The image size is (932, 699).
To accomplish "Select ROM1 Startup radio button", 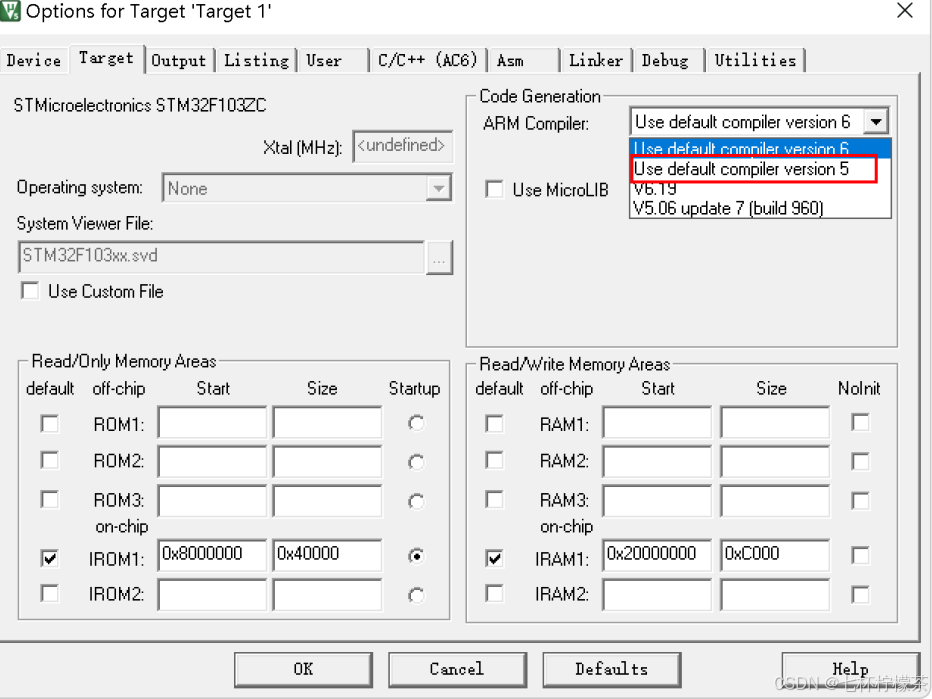I will tap(416, 423).
